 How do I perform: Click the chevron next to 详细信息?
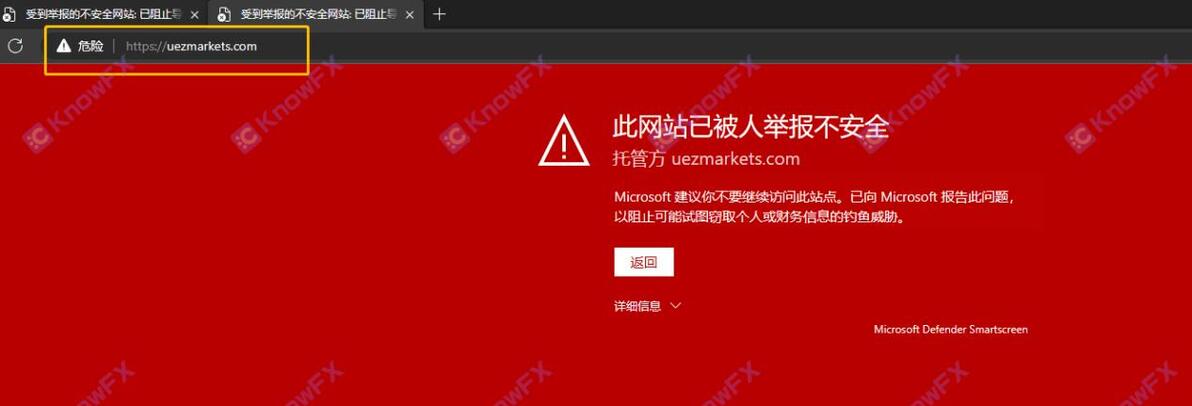pos(675,306)
